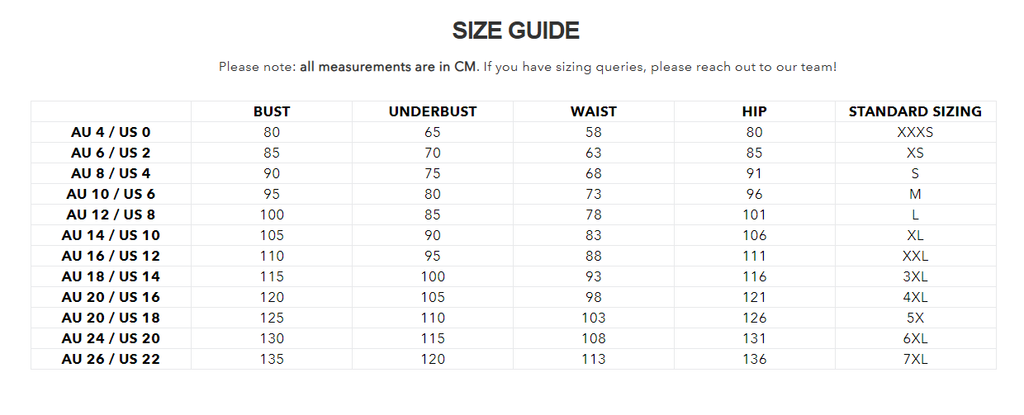Click the waist value 58 cell
The width and height of the screenshot is (1024, 415).
[x=593, y=132]
